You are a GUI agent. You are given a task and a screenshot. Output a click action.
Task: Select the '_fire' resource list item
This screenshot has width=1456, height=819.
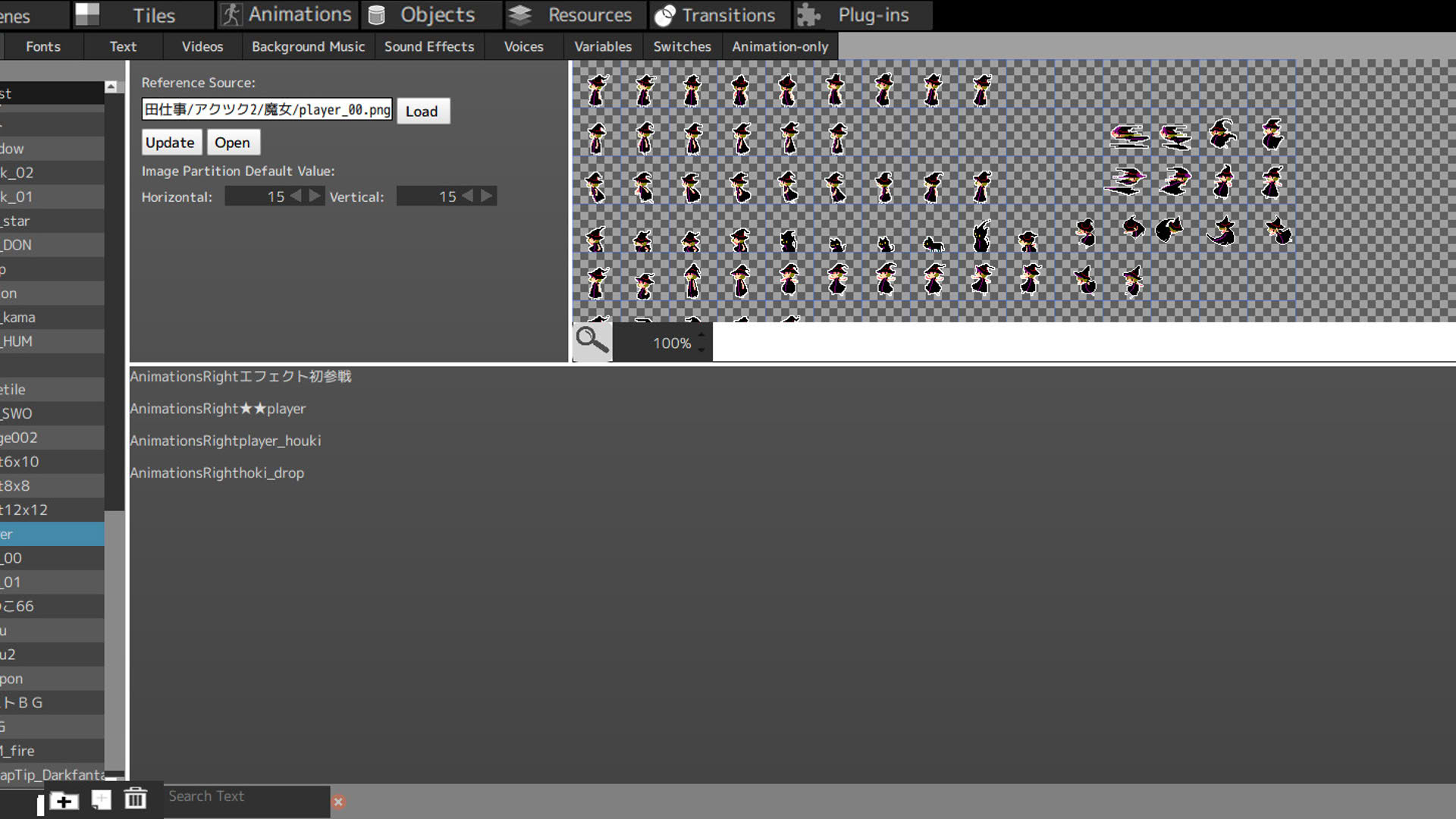[x=52, y=751]
